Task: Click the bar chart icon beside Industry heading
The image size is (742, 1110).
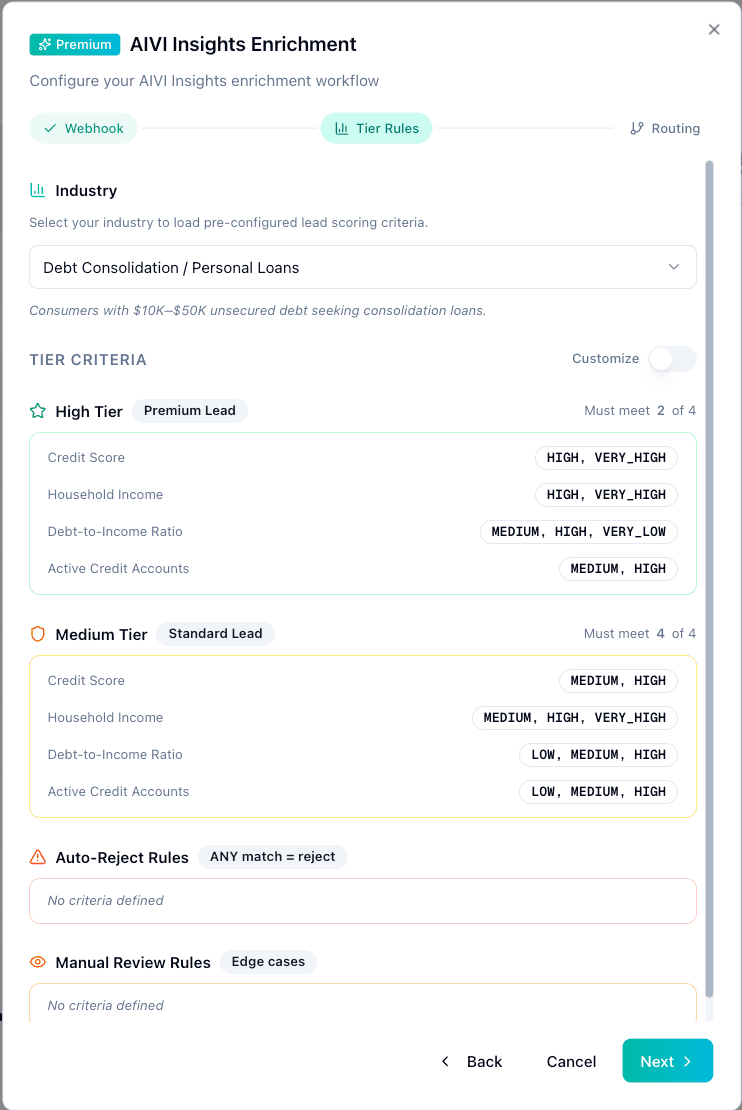Action: [x=37, y=190]
